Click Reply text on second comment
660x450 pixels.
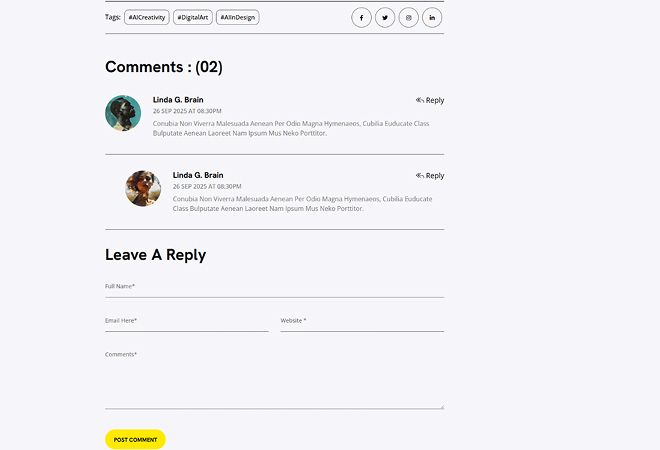(x=435, y=176)
